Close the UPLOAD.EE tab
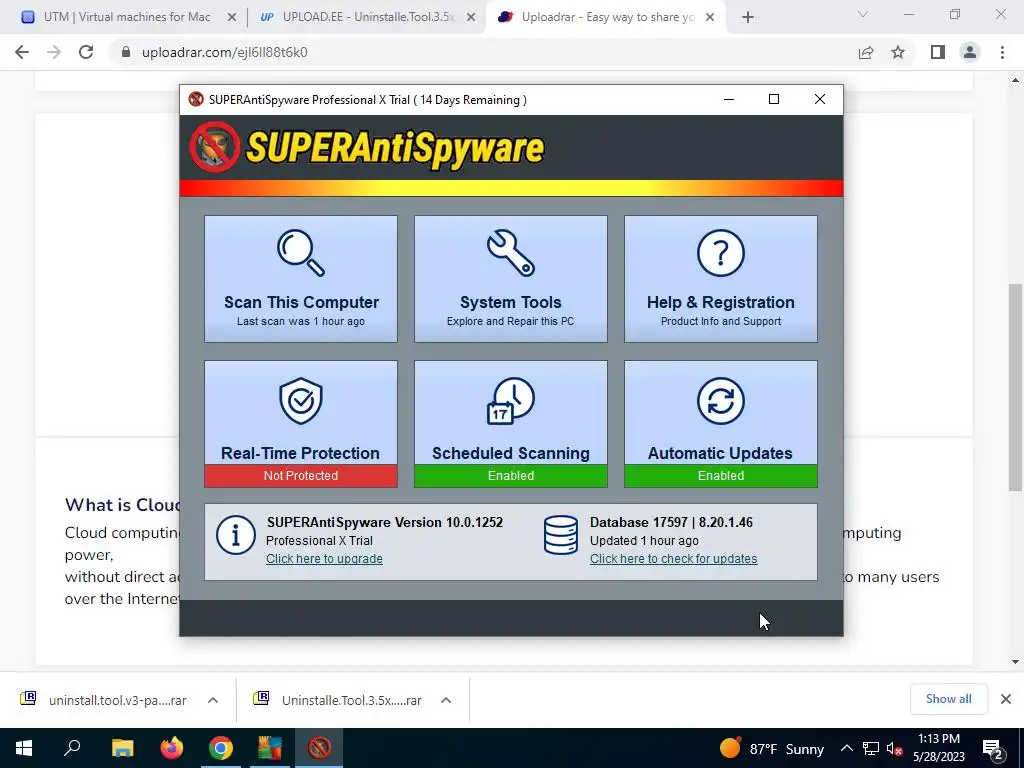 click(x=471, y=18)
